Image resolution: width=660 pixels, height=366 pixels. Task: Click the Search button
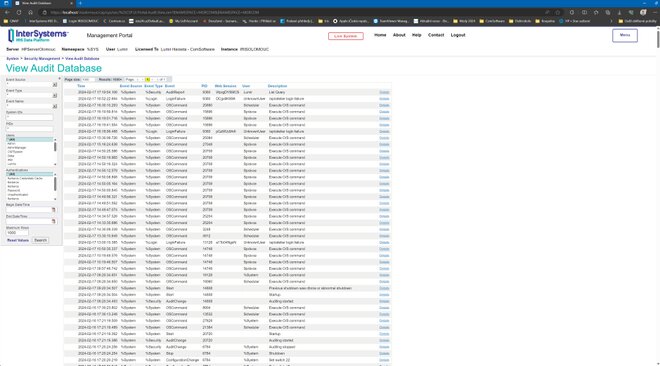[40, 240]
